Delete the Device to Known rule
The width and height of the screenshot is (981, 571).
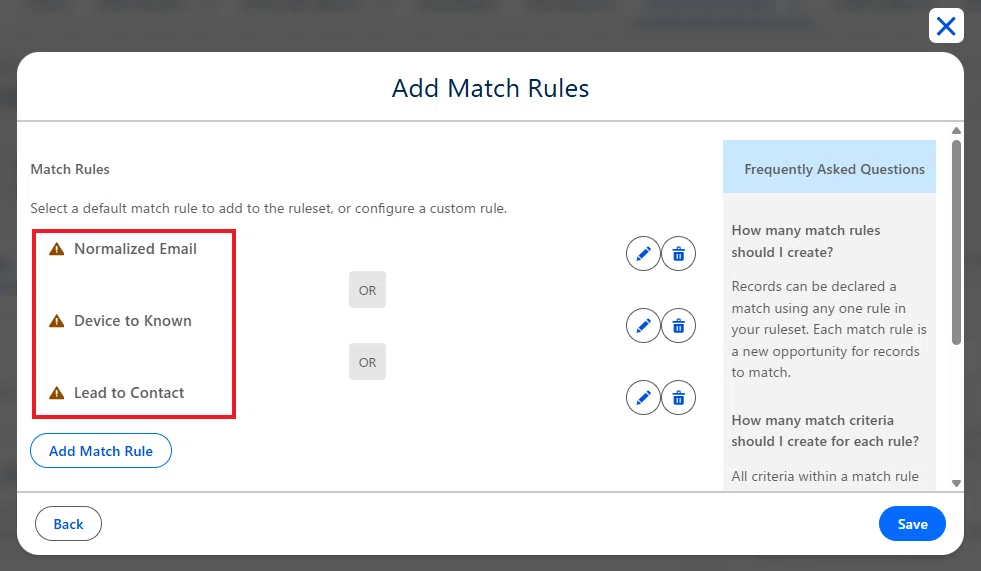click(x=678, y=326)
